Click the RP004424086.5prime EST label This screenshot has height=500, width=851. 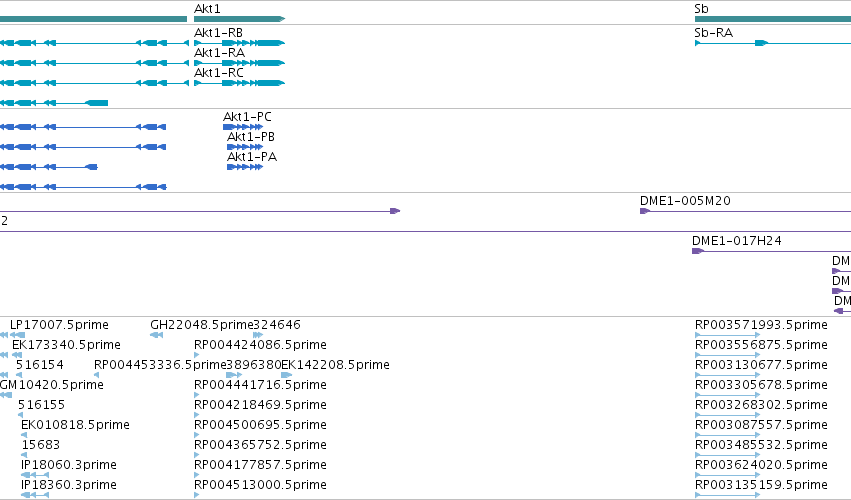click(261, 345)
